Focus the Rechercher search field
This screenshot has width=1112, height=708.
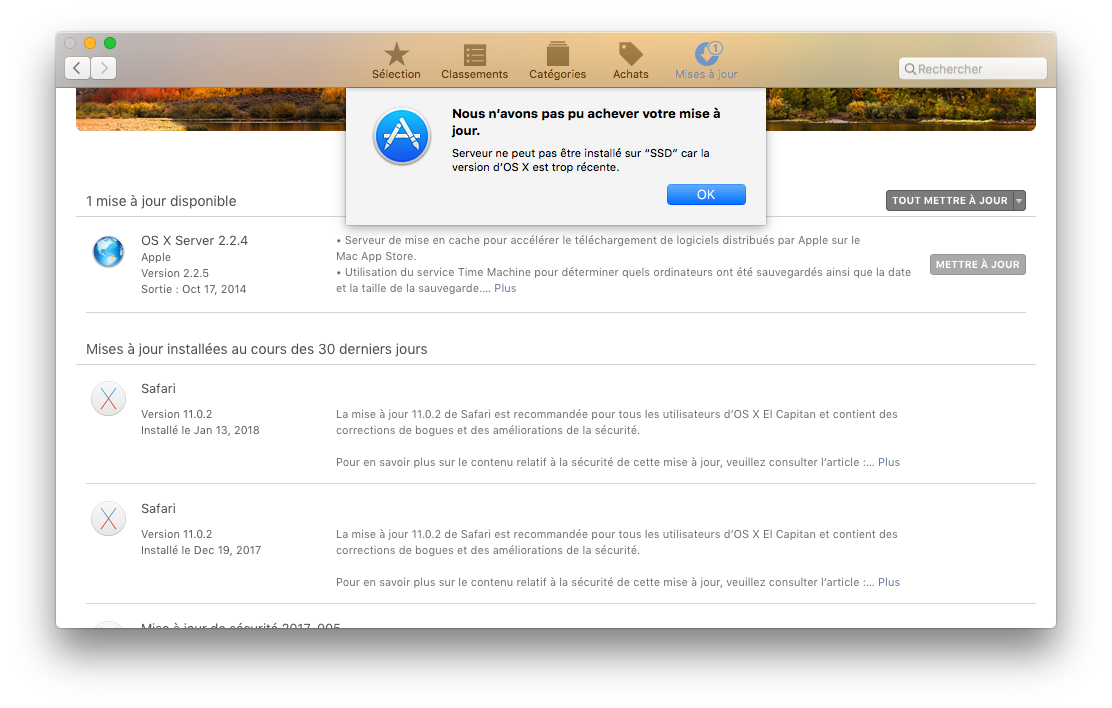click(x=973, y=69)
